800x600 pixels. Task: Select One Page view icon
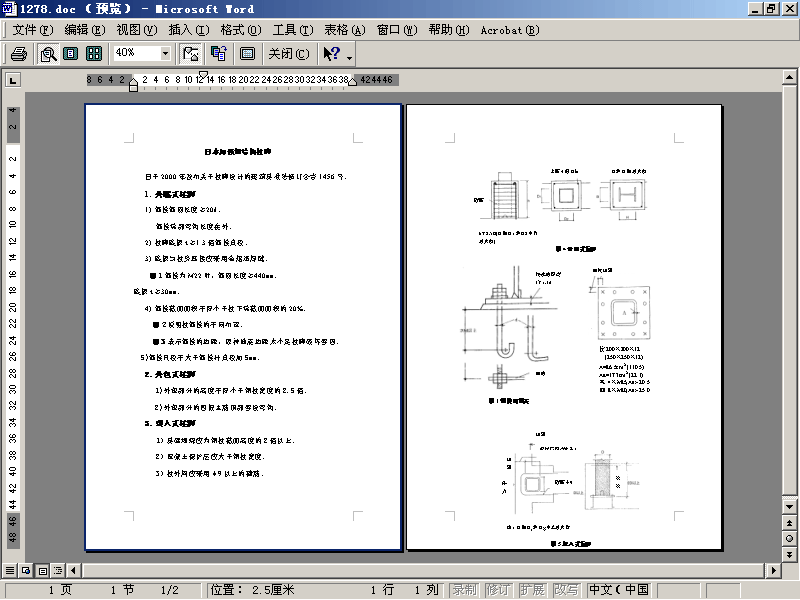pyautogui.click(x=70, y=54)
